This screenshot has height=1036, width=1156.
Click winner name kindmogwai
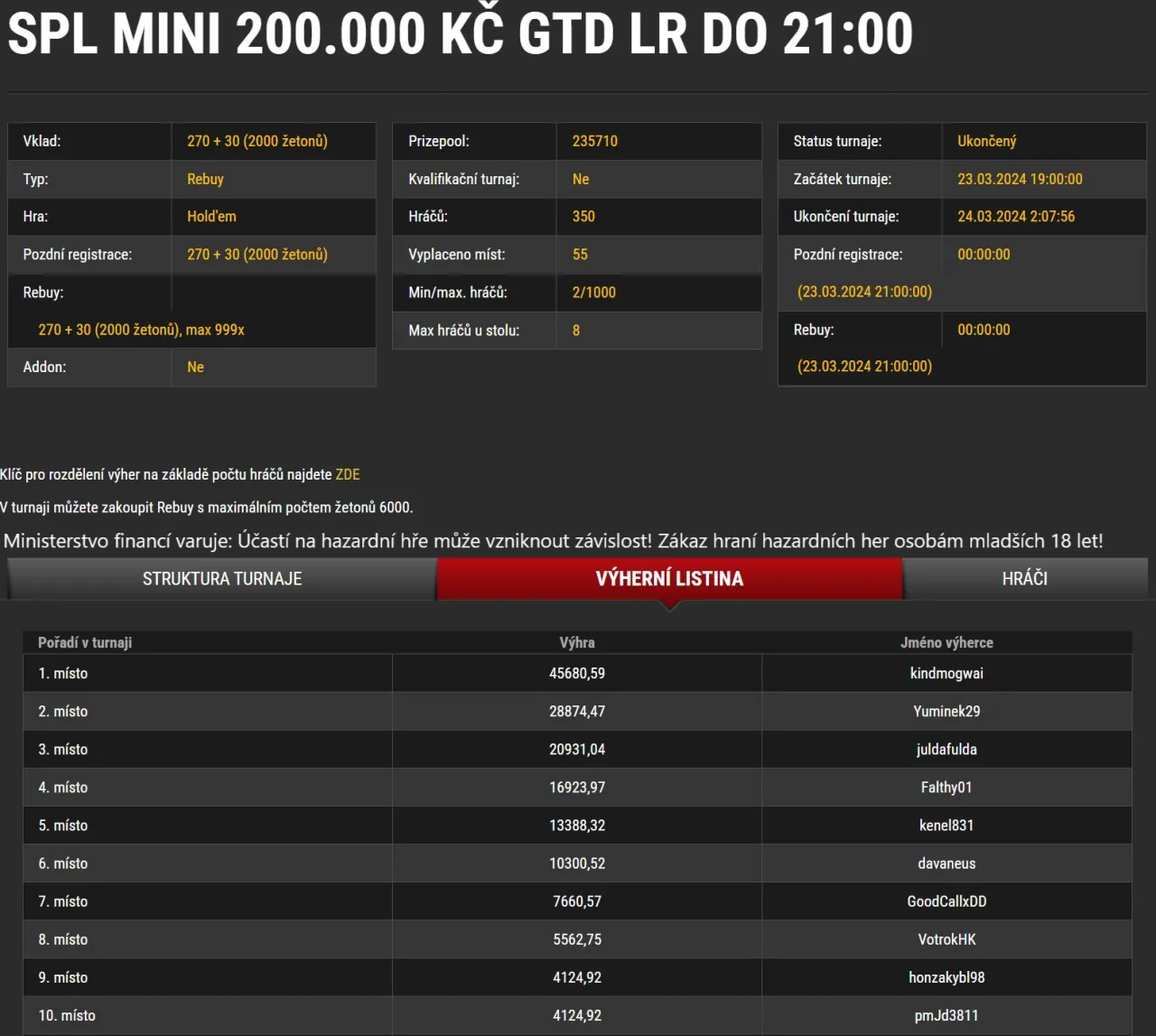pyautogui.click(x=946, y=674)
